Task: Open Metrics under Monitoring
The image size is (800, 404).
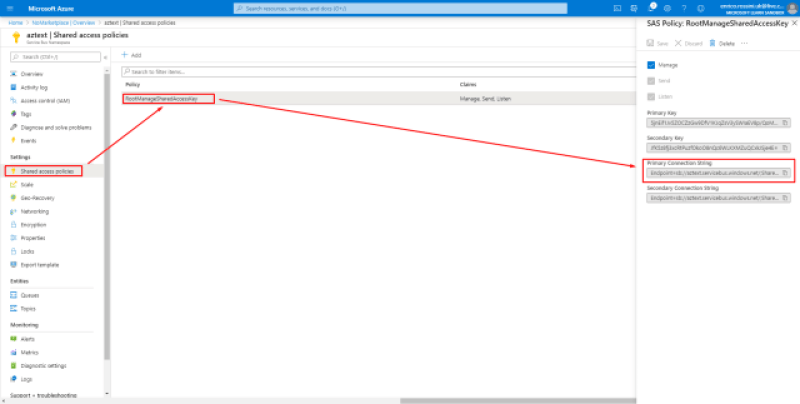Action: pos(29,352)
